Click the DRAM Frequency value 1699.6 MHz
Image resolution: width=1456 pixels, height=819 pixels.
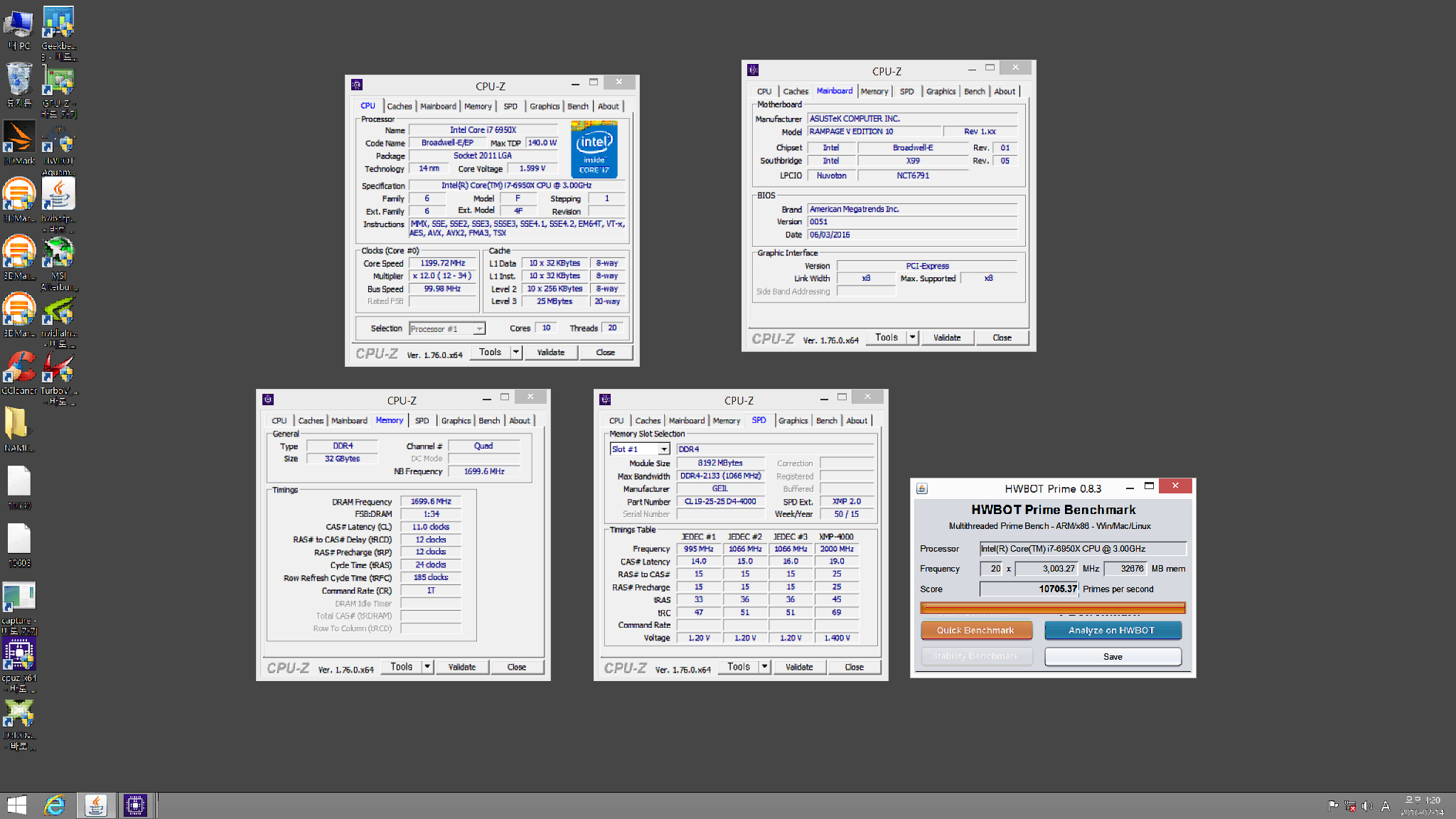[x=431, y=501]
